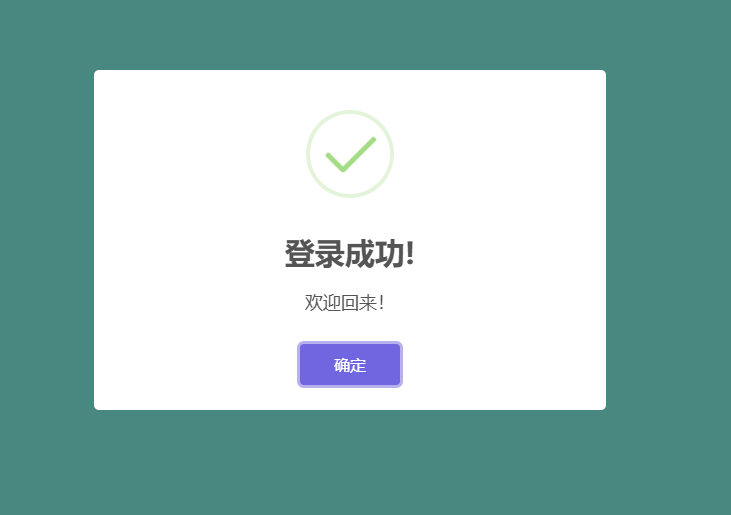Click teal overlay right of the dialog

[668, 240]
